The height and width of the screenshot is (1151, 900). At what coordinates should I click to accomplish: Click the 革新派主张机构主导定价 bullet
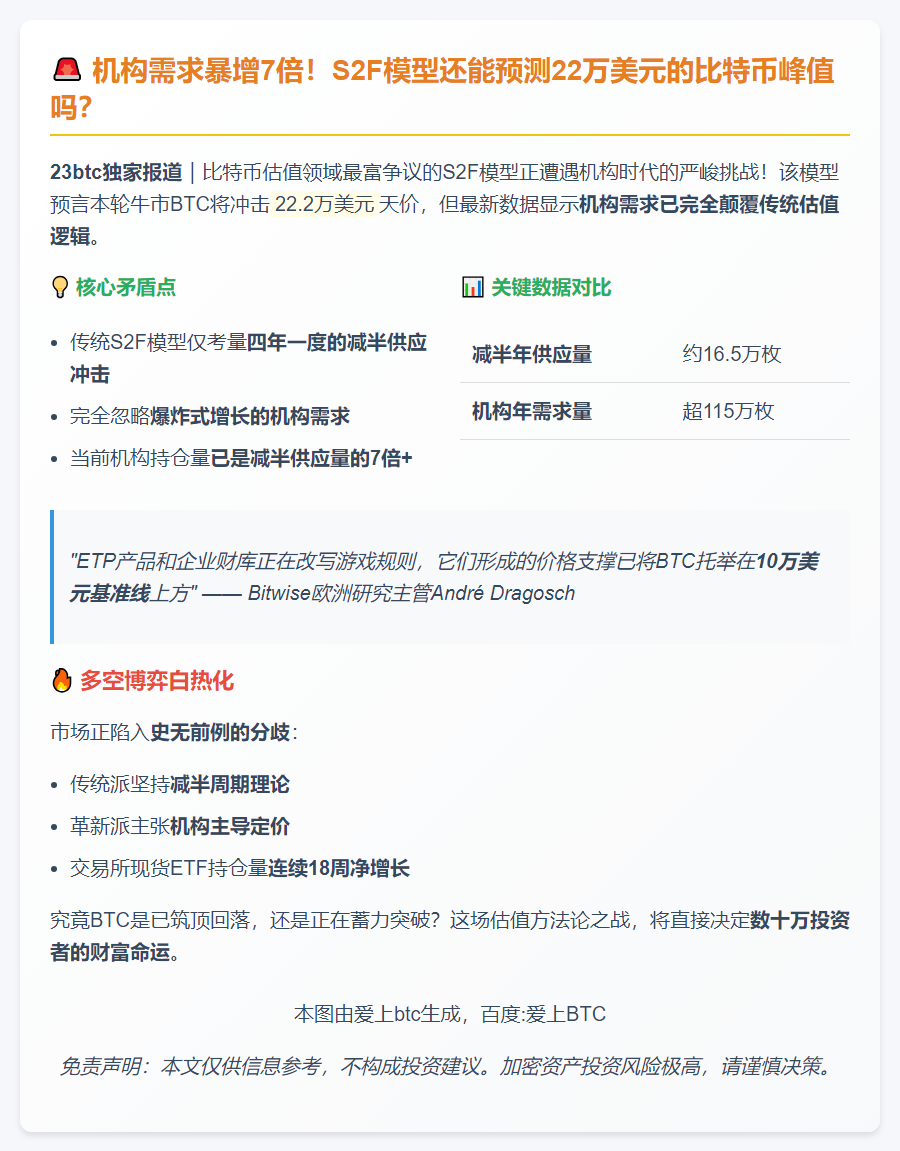click(180, 826)
